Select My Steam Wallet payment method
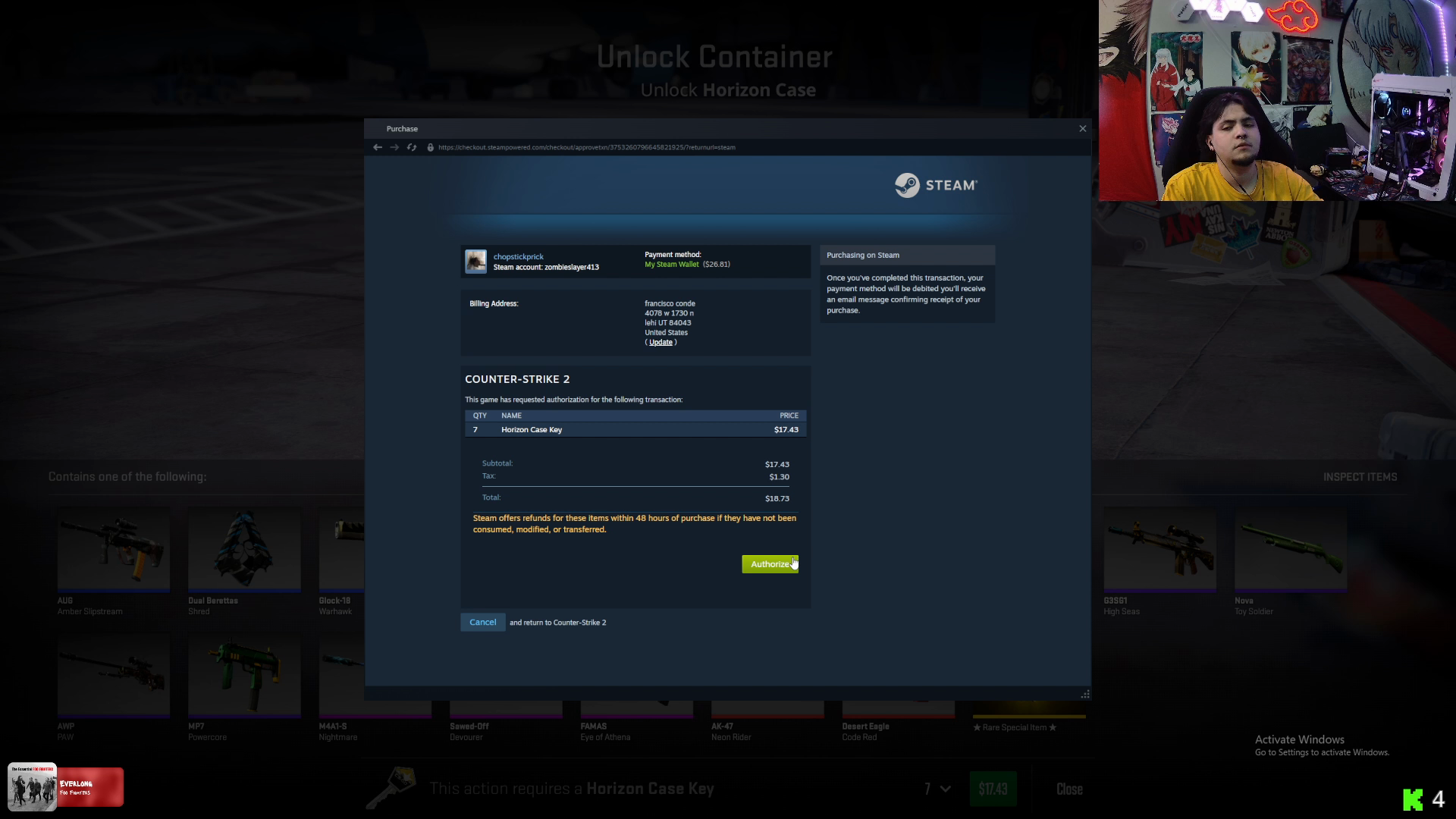1456x819 pixels. pyautogui.click(x=672, y=265)
